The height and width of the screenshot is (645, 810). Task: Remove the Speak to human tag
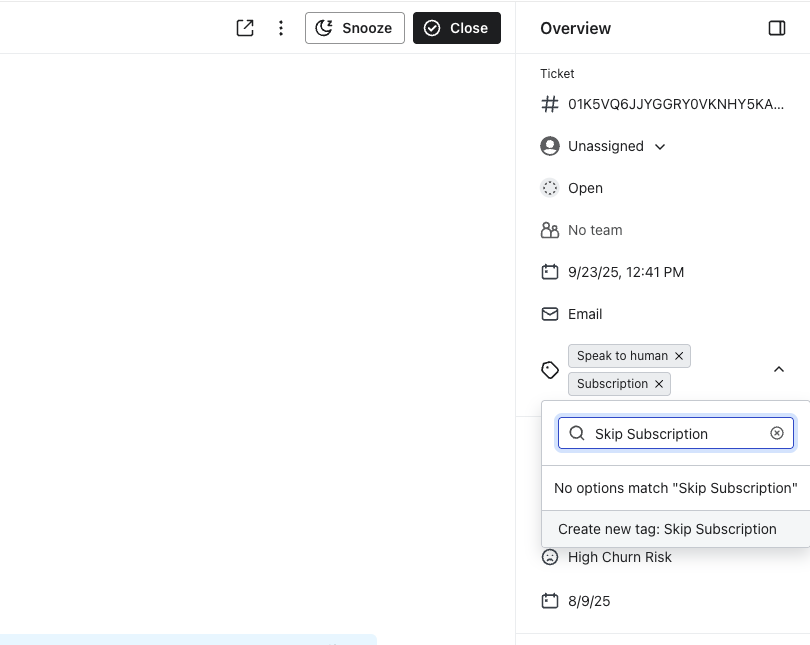click(679, 356)
